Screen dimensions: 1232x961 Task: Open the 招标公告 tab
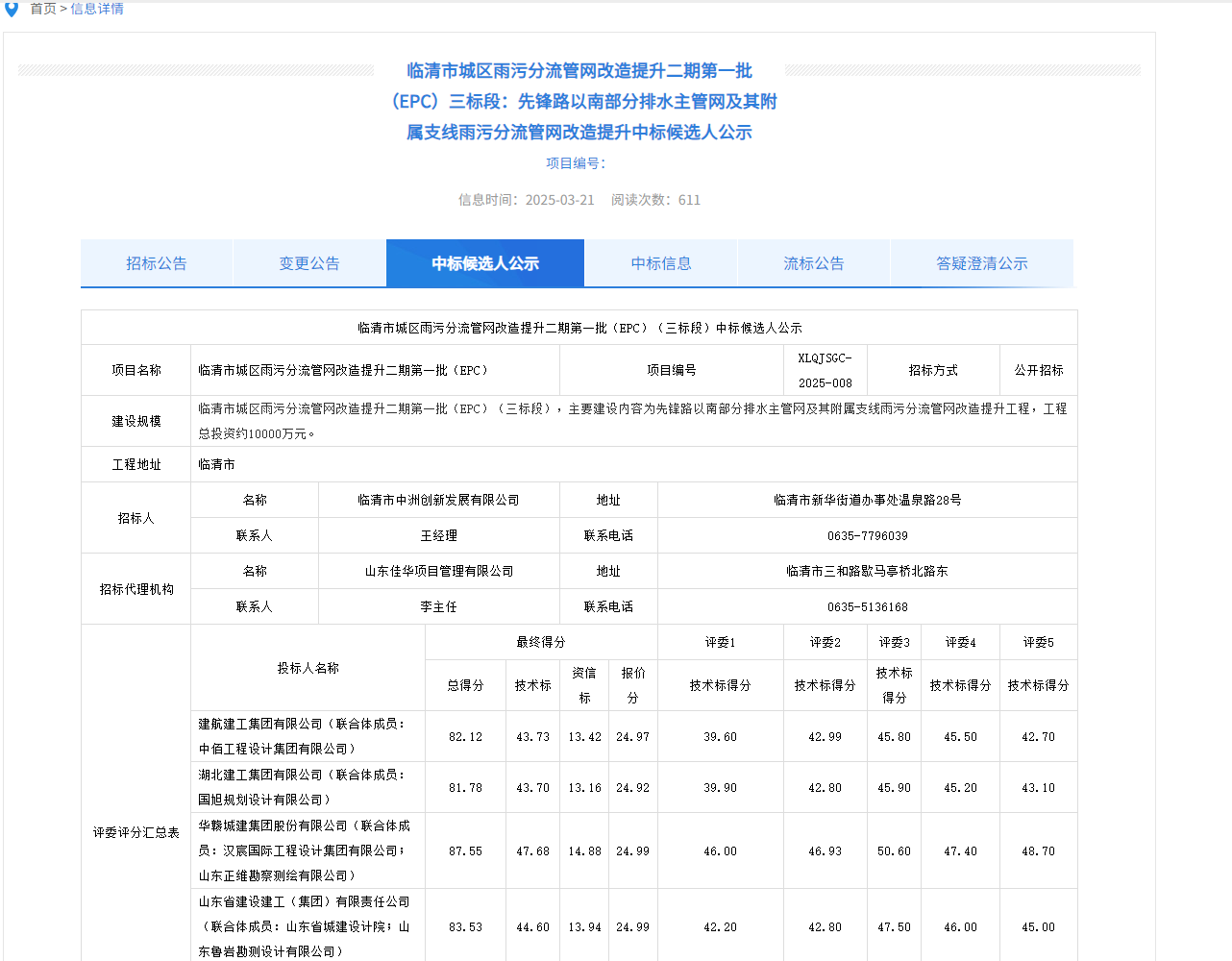[157, 263]
